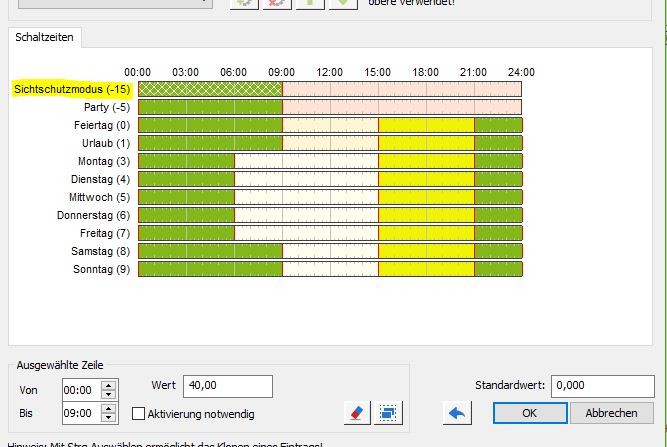Click the 18:00 time axis label
Screen dimensions: 667x447
(425, 72)
